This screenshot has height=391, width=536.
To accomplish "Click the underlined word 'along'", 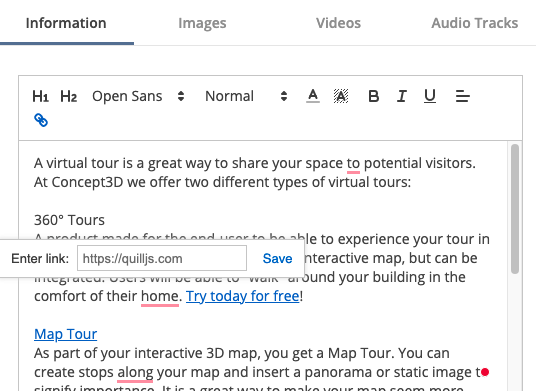I will pos(135,372).
